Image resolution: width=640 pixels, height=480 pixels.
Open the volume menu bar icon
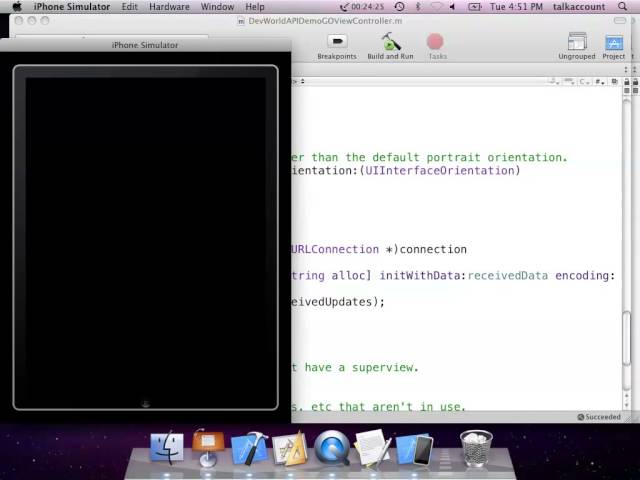tap(452, 7)
